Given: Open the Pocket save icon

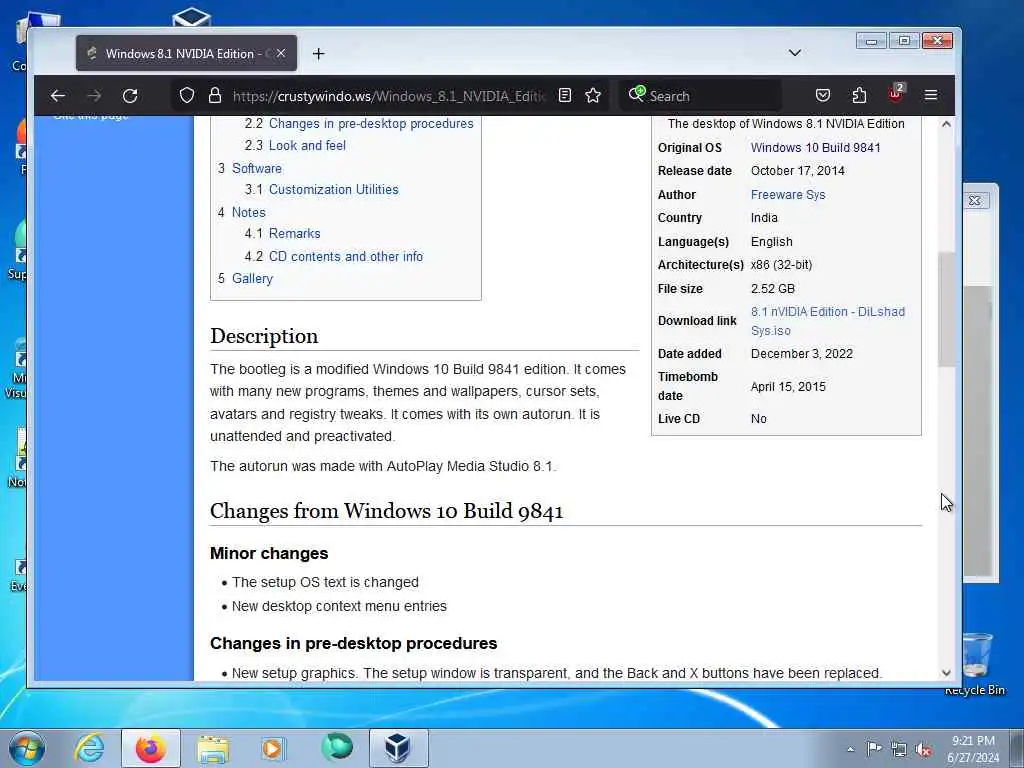Looking at the screenshot, I should (823, 95).
